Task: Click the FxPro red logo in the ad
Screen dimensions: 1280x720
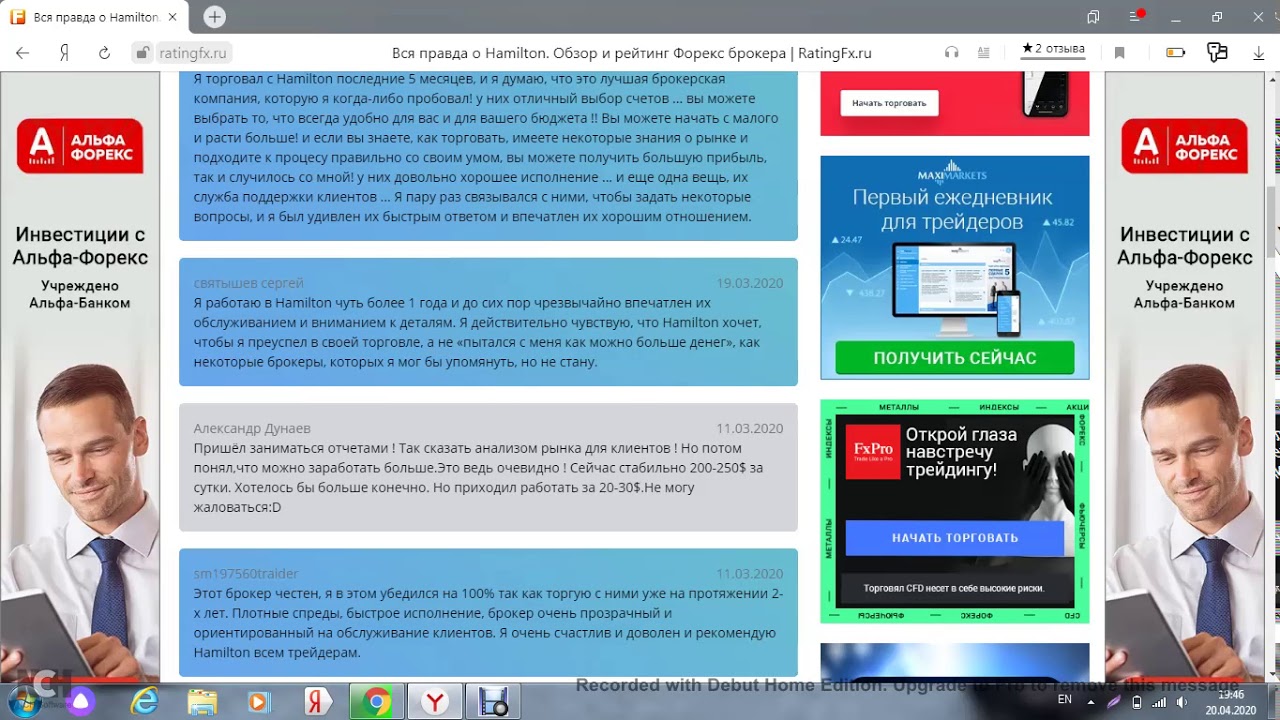Action: [872, 452]
